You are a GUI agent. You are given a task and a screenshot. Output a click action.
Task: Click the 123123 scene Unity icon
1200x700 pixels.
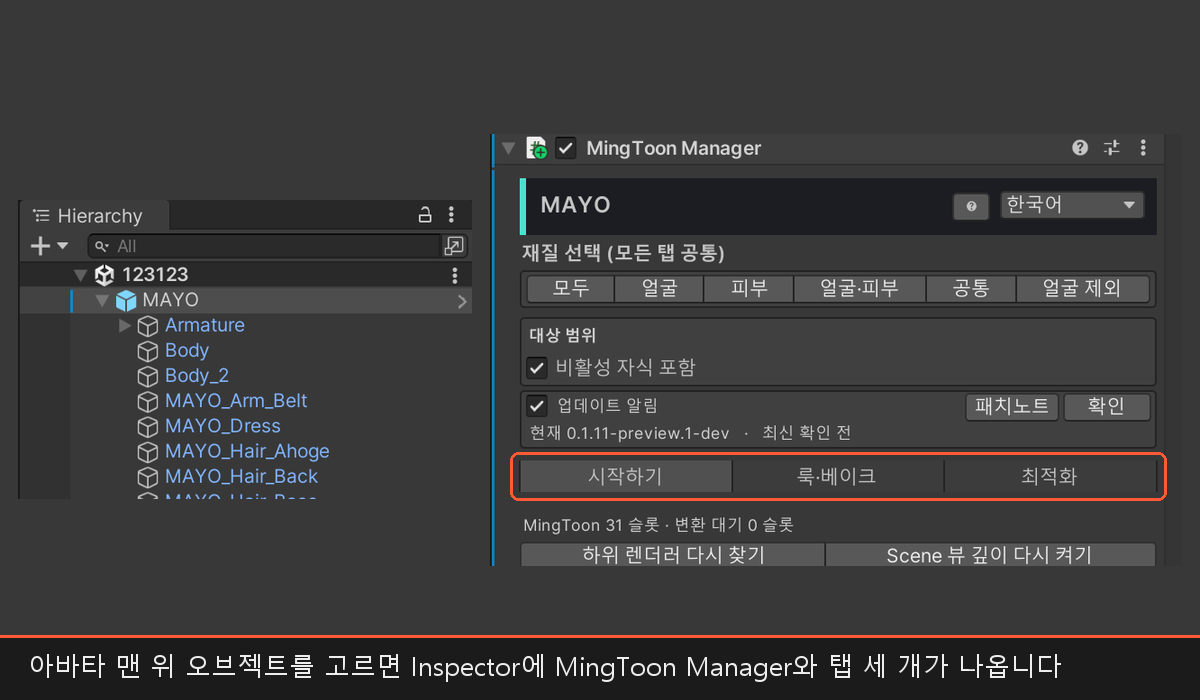click(x=104, y=275)
